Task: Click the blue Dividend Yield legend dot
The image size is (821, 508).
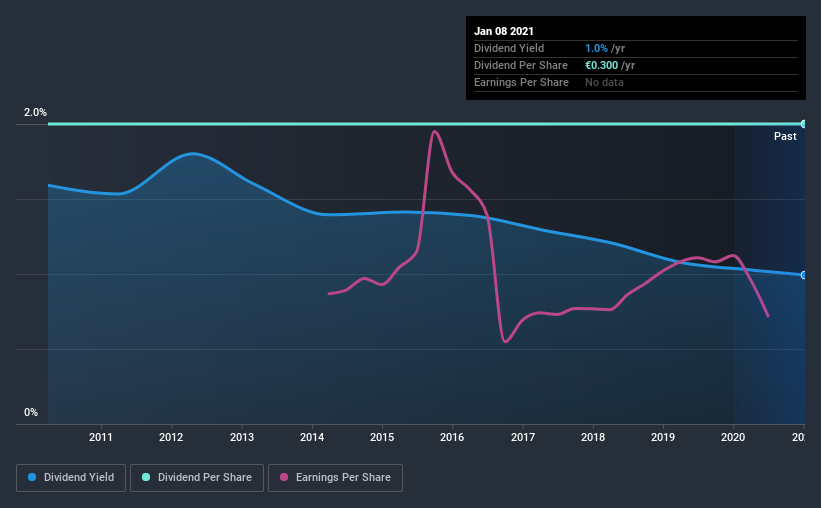Action: [x=32, y=477]
